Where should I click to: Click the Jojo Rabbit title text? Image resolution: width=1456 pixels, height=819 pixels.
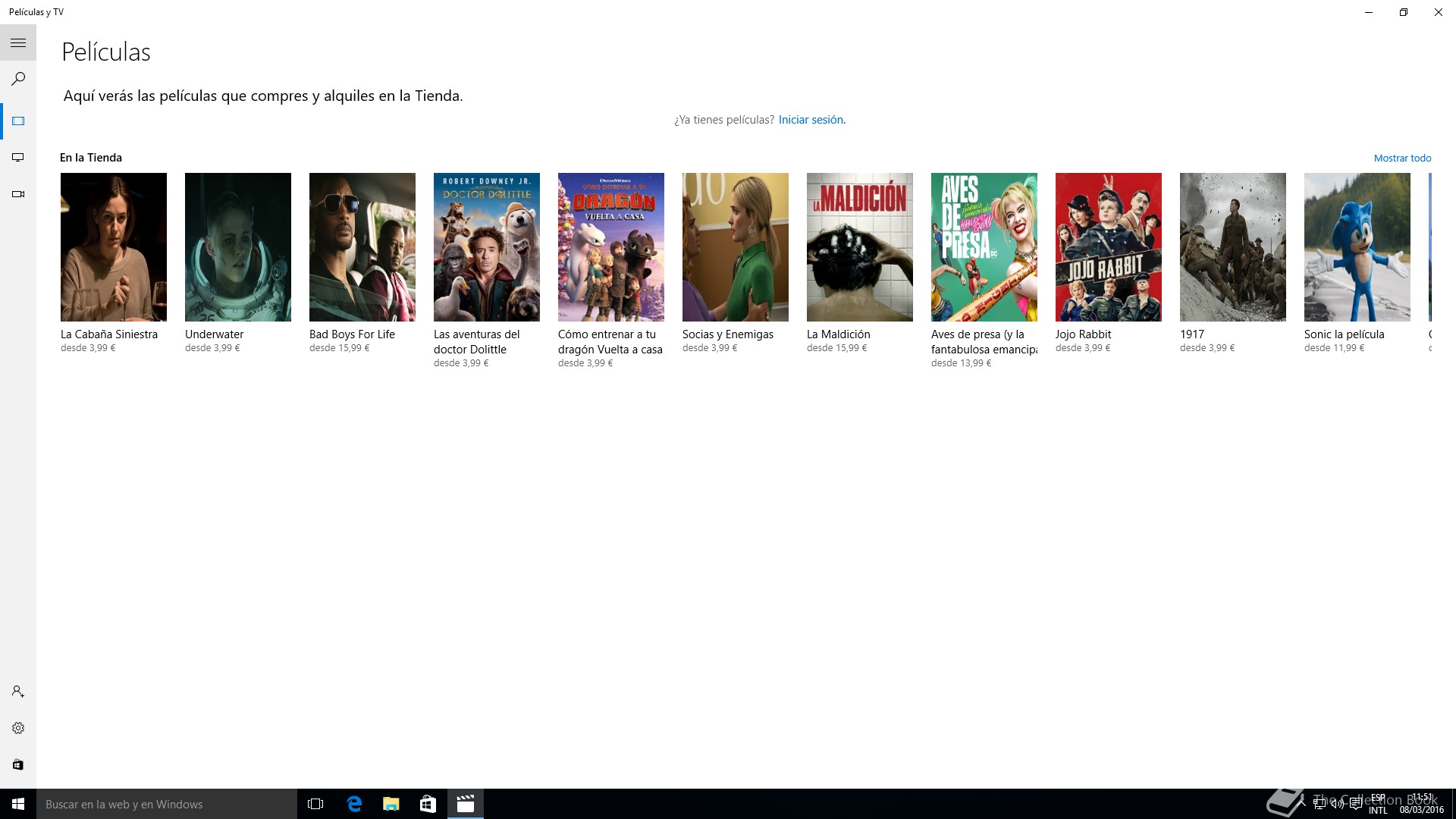click(x=1083, y=334)
